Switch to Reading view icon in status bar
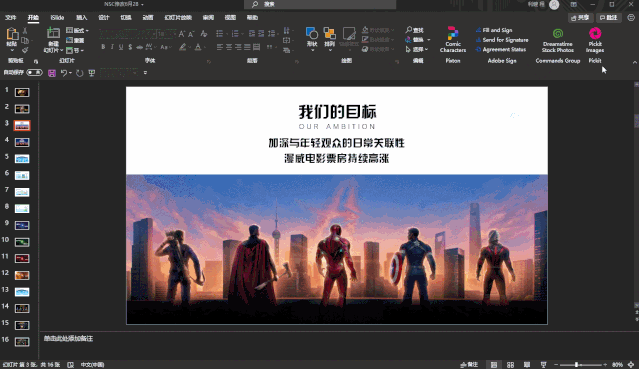Image resolution: width=639 pixels, height=369 pixels. 527,365
